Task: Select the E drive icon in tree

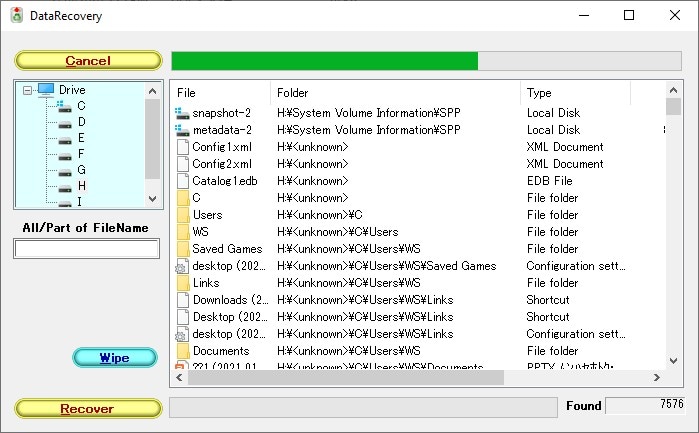Action: [65, 139]
